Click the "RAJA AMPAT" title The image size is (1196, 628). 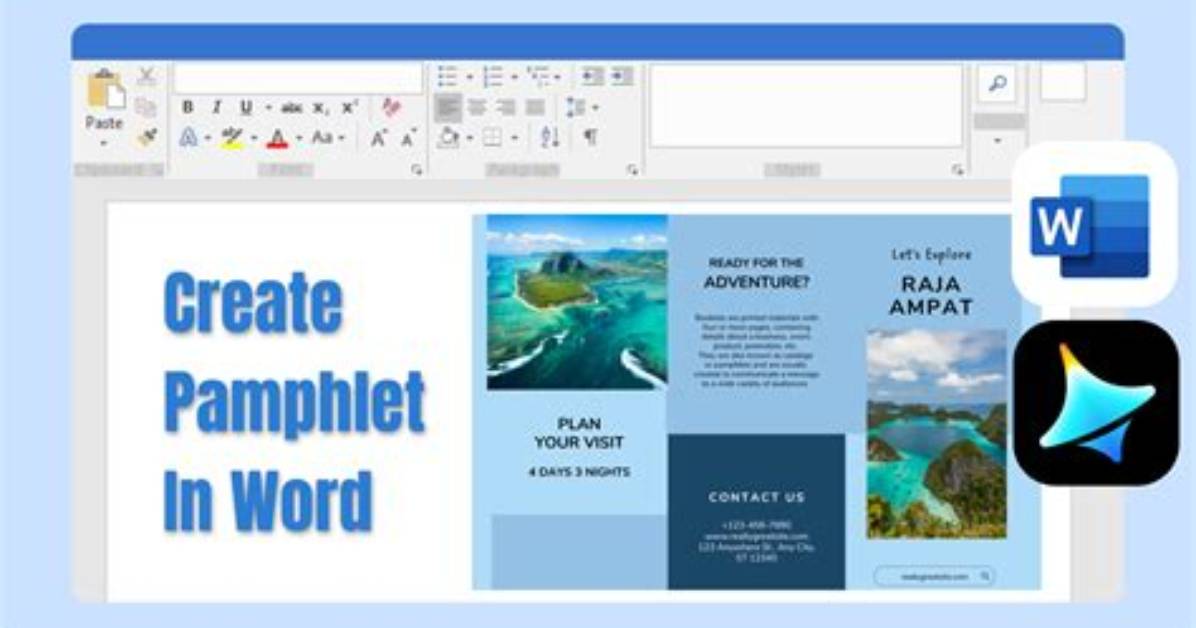tap(931, 296)
